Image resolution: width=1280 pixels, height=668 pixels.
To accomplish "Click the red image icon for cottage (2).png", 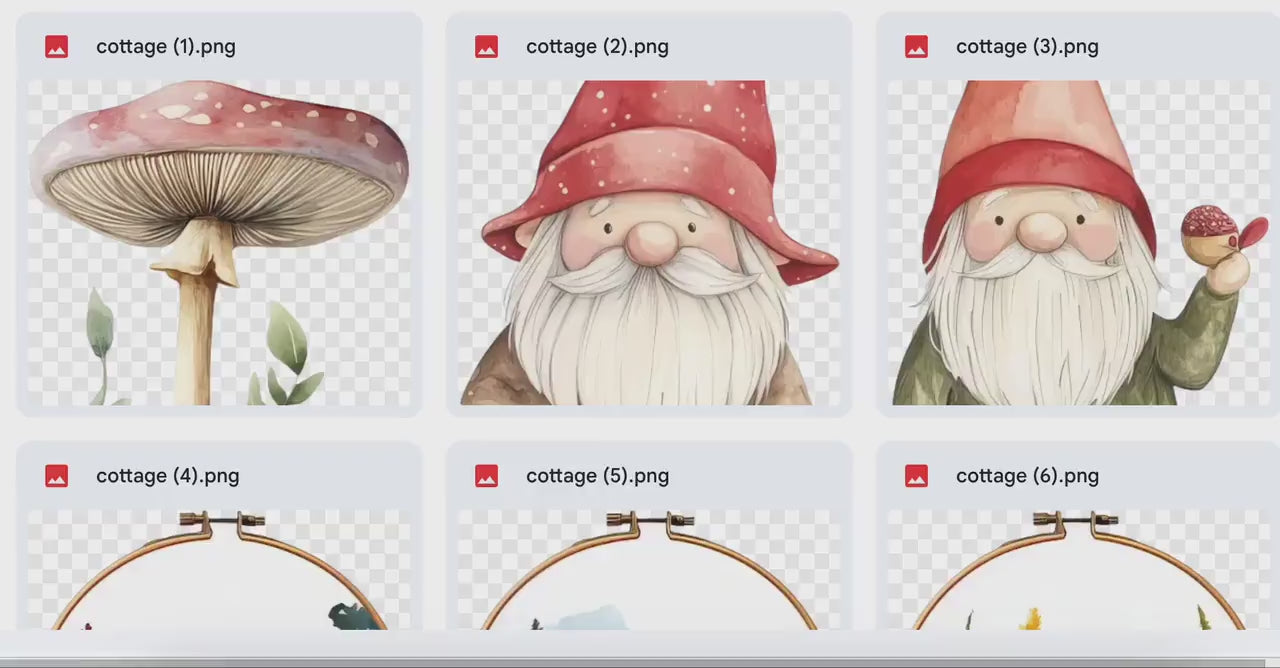I will pyautogui.click(x=487, y=47).
